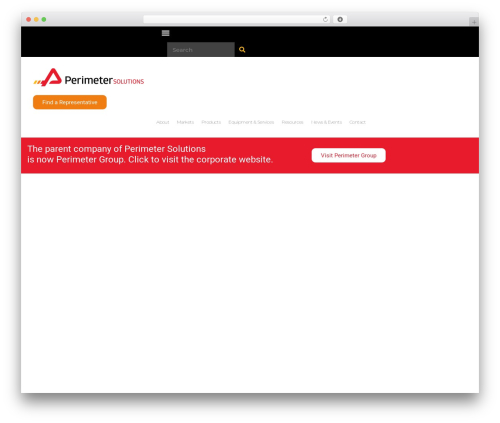
Task: Open News & Events menu item
Action: pyautogui.click(x=326, y=122)
